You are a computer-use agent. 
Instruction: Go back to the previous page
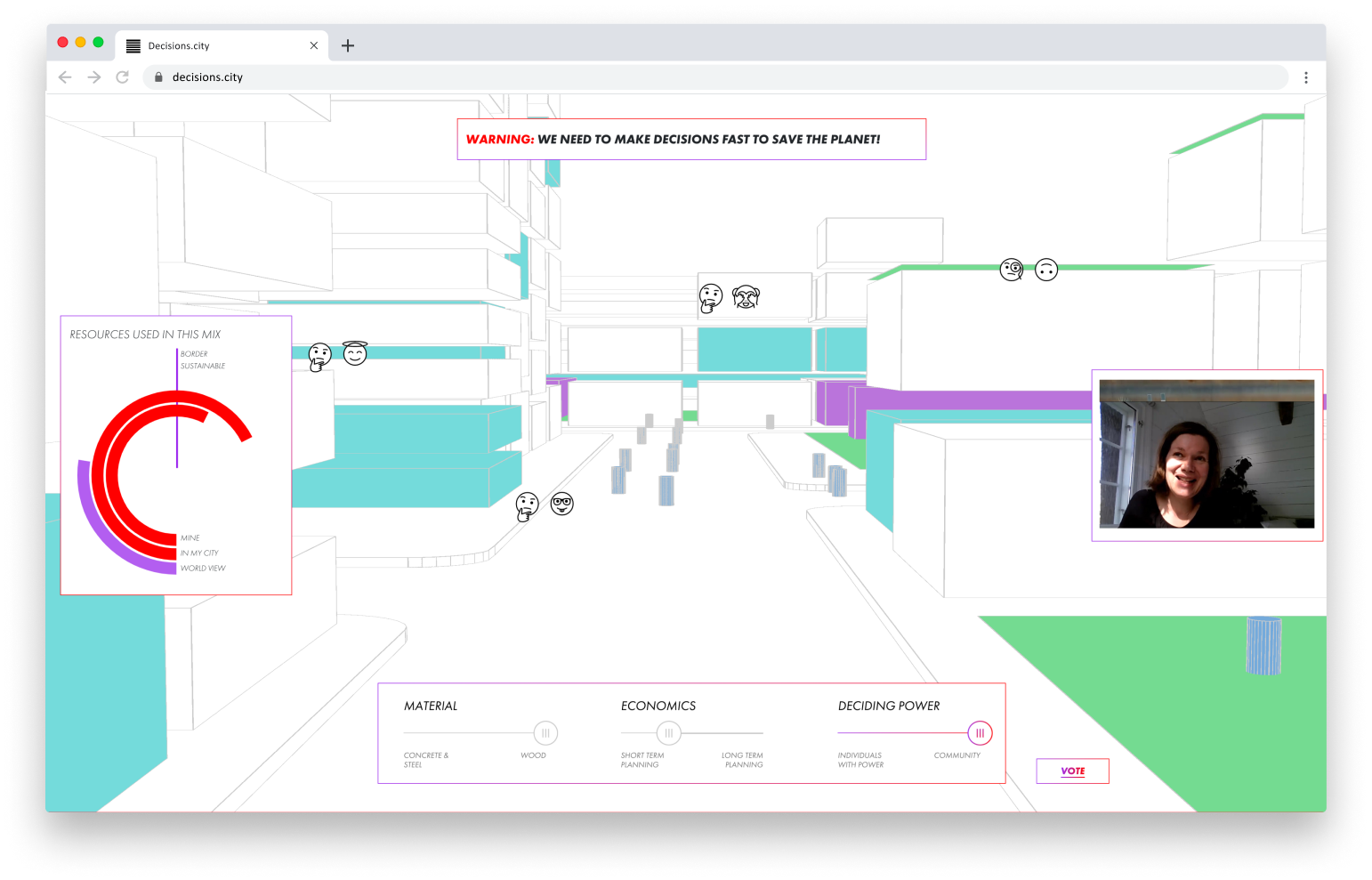tap(65, 77)
